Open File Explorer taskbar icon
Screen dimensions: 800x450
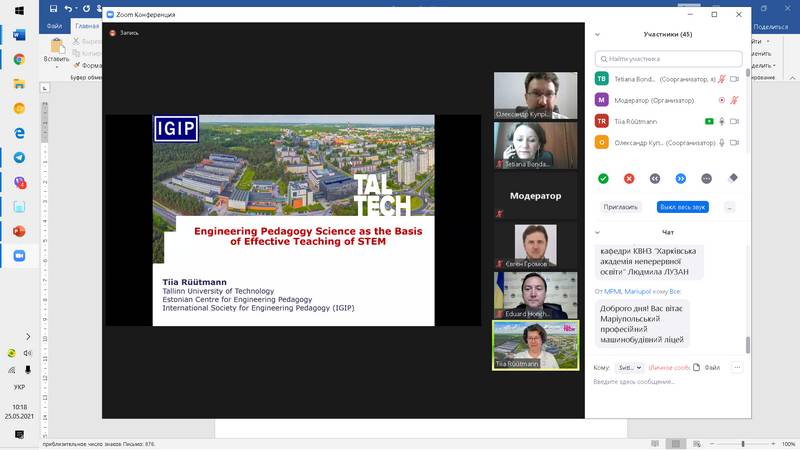(x=19, y=84)
